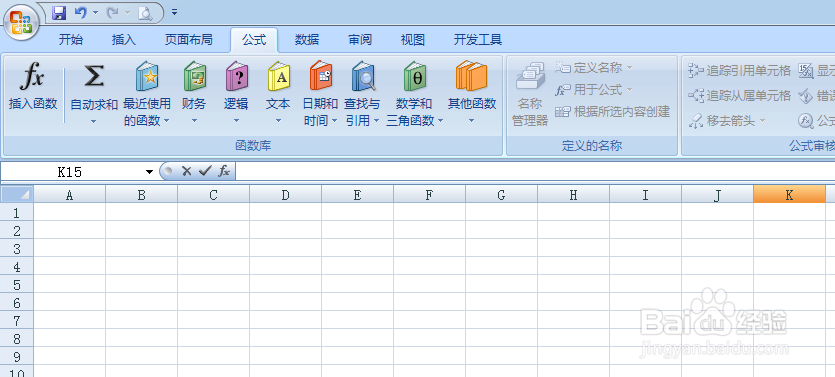This screenshot has height=377, width=835.
Task: Switch to the 插入 tab
Action: [124, 40]
